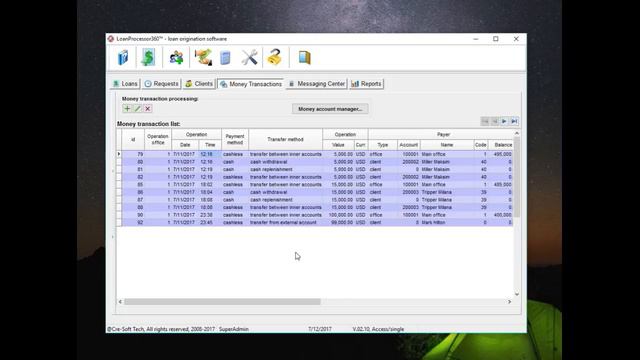Select transaction id 81 cell

[x=133, y=169]
